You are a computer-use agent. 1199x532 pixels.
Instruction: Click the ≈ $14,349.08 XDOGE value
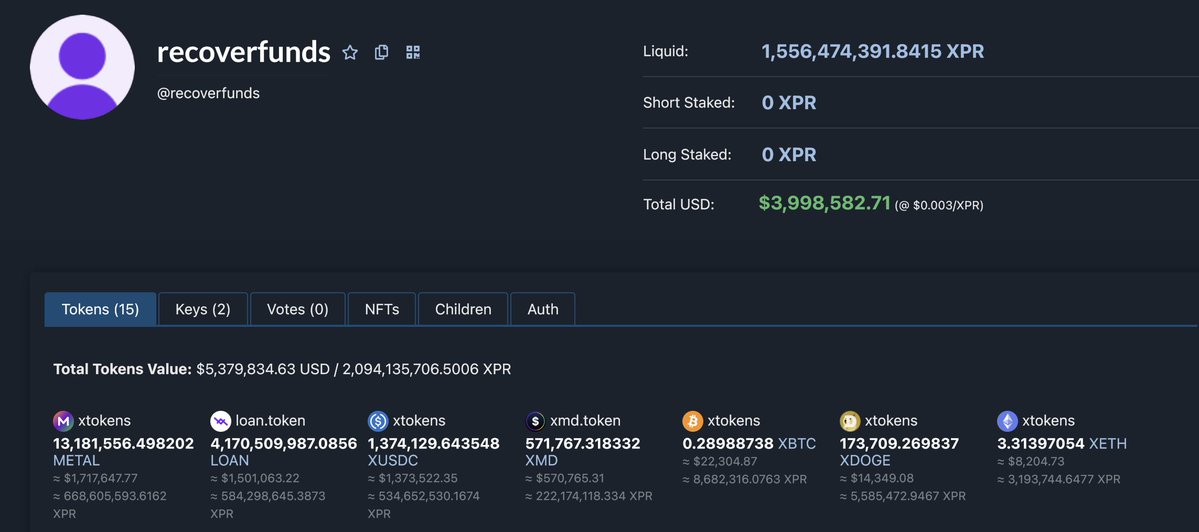pyautogui.click(x=877, y=478)
